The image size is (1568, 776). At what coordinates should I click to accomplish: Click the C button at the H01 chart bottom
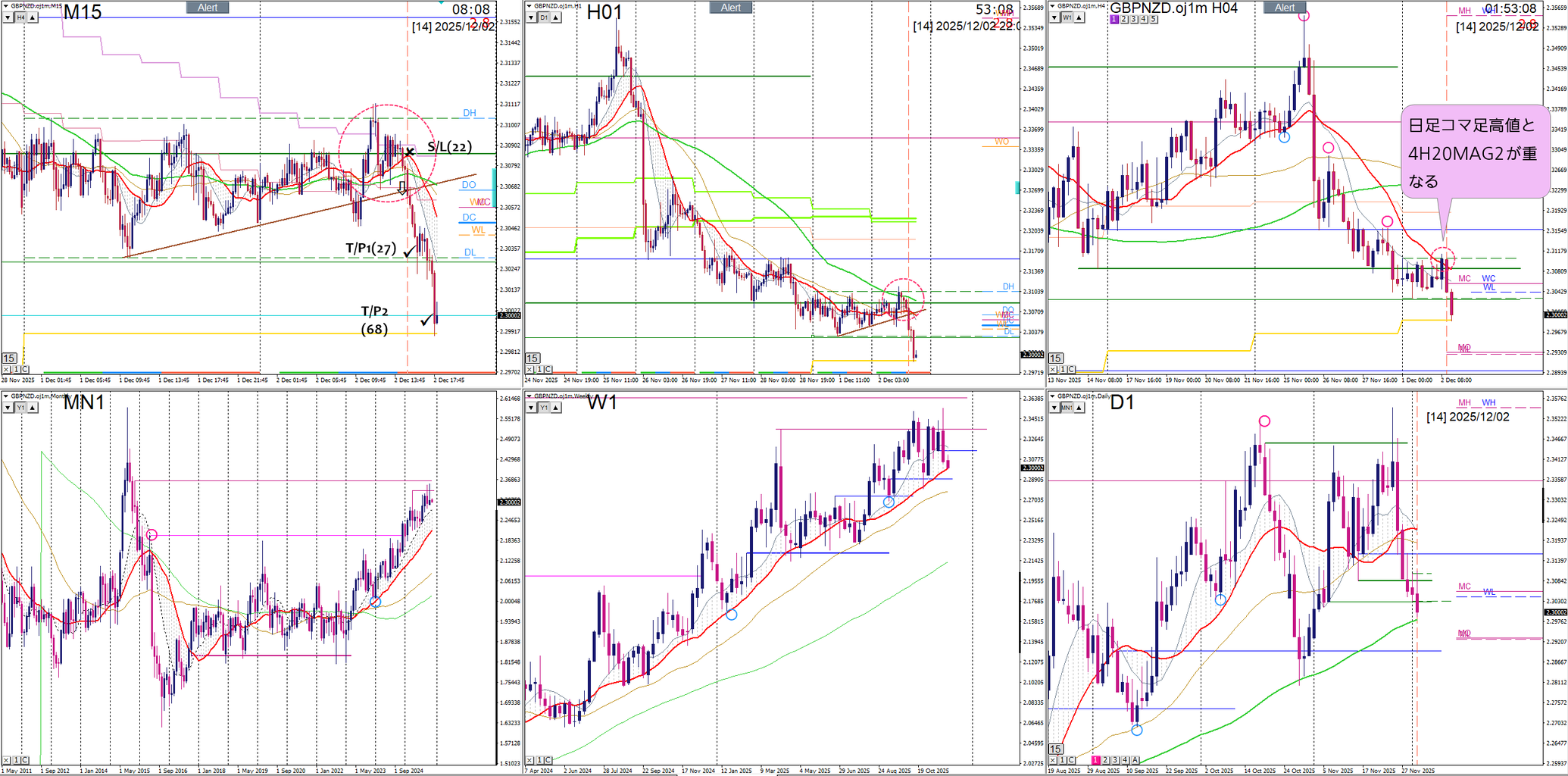click(x=548, y=369)
